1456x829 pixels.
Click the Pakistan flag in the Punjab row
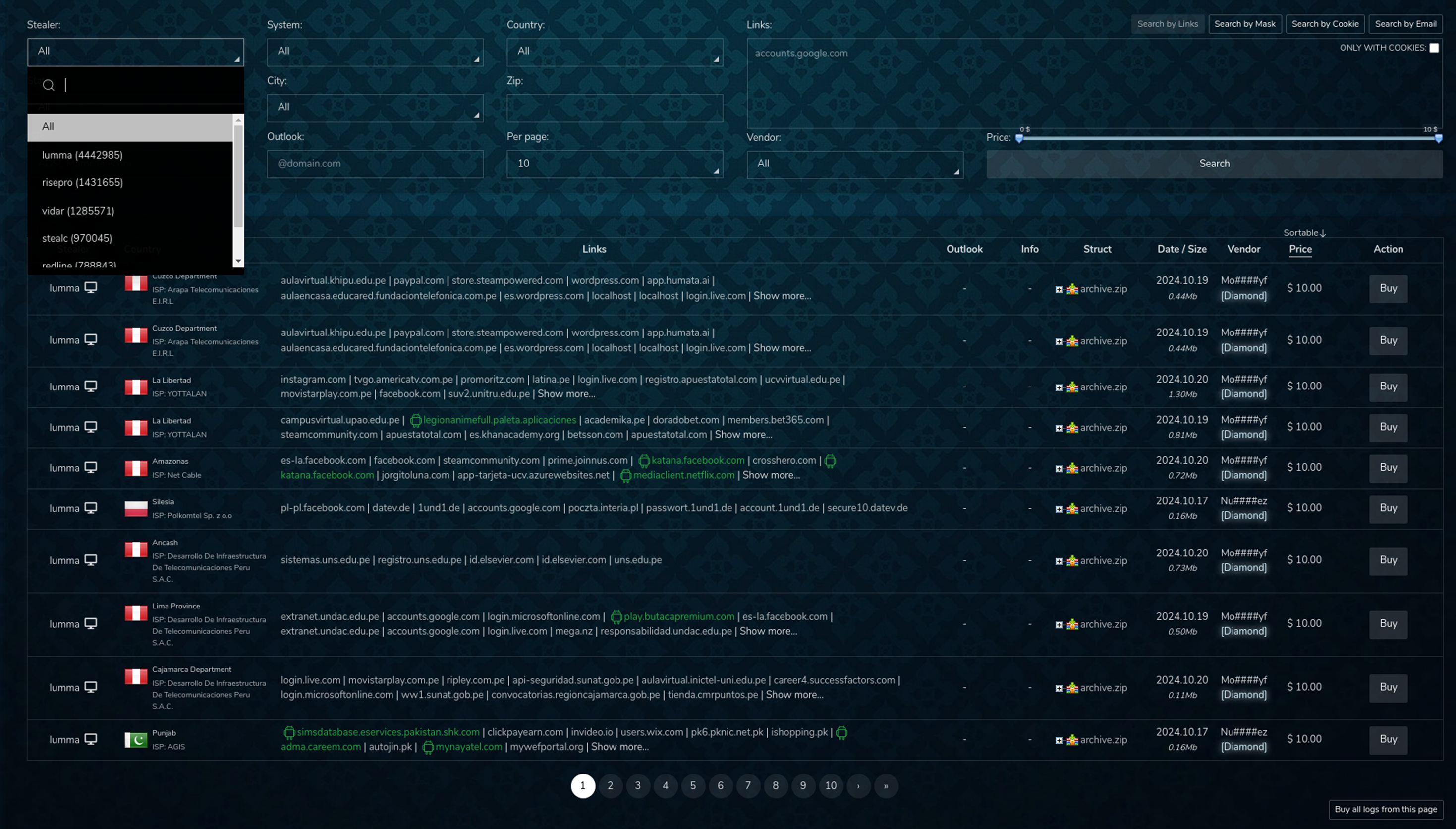136,740
